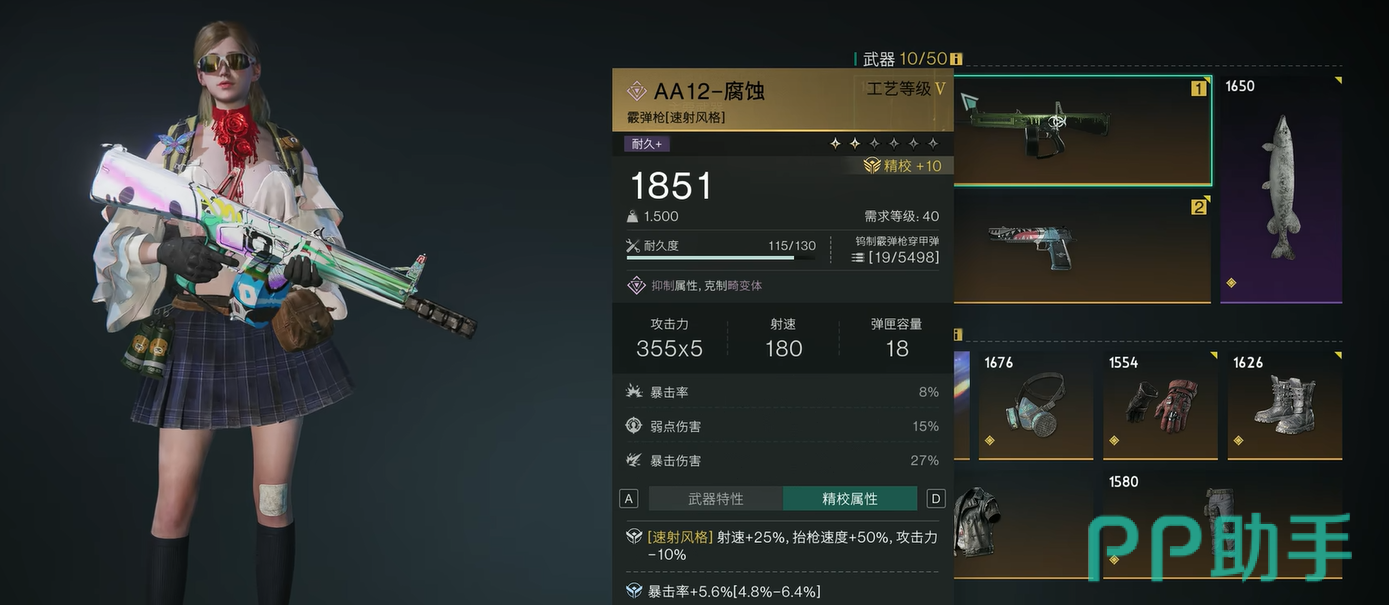Click the durability progress bar
This screenshot has width=1389, height=605.
(x=721, y=258)
